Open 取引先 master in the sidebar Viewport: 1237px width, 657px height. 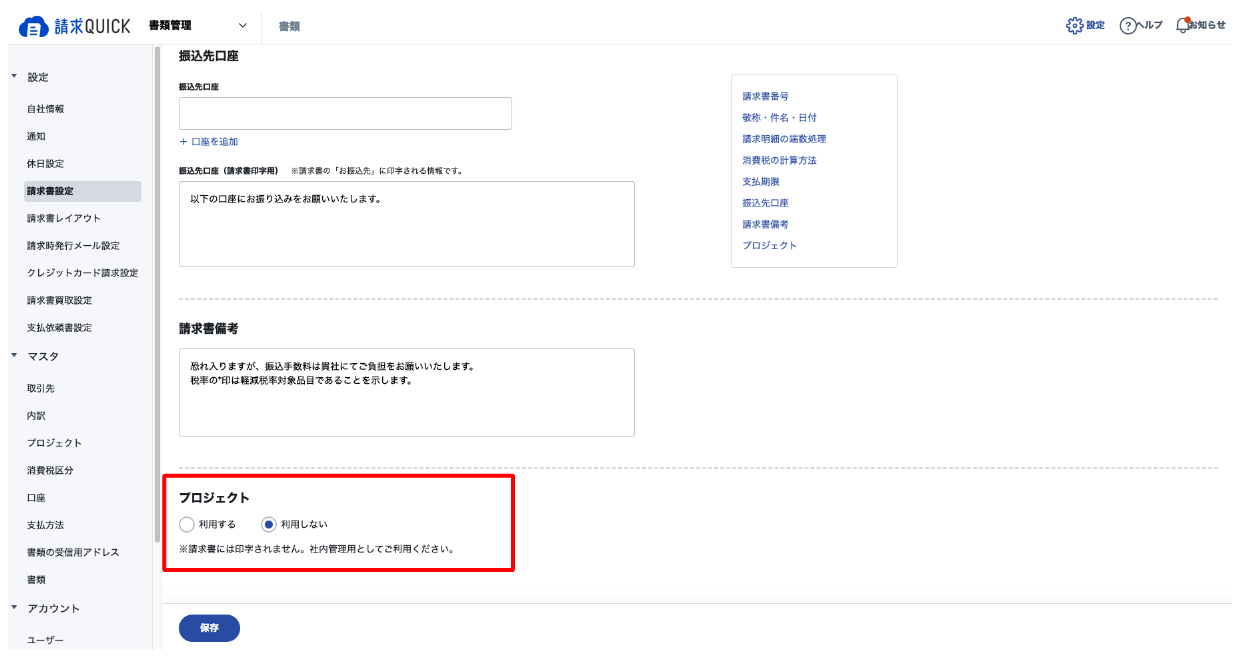pos(40,388)
